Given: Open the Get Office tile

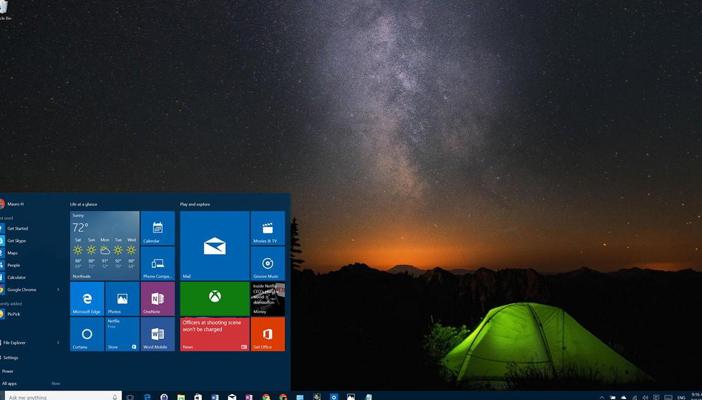Looking at the screenshot, I should 267,334.
